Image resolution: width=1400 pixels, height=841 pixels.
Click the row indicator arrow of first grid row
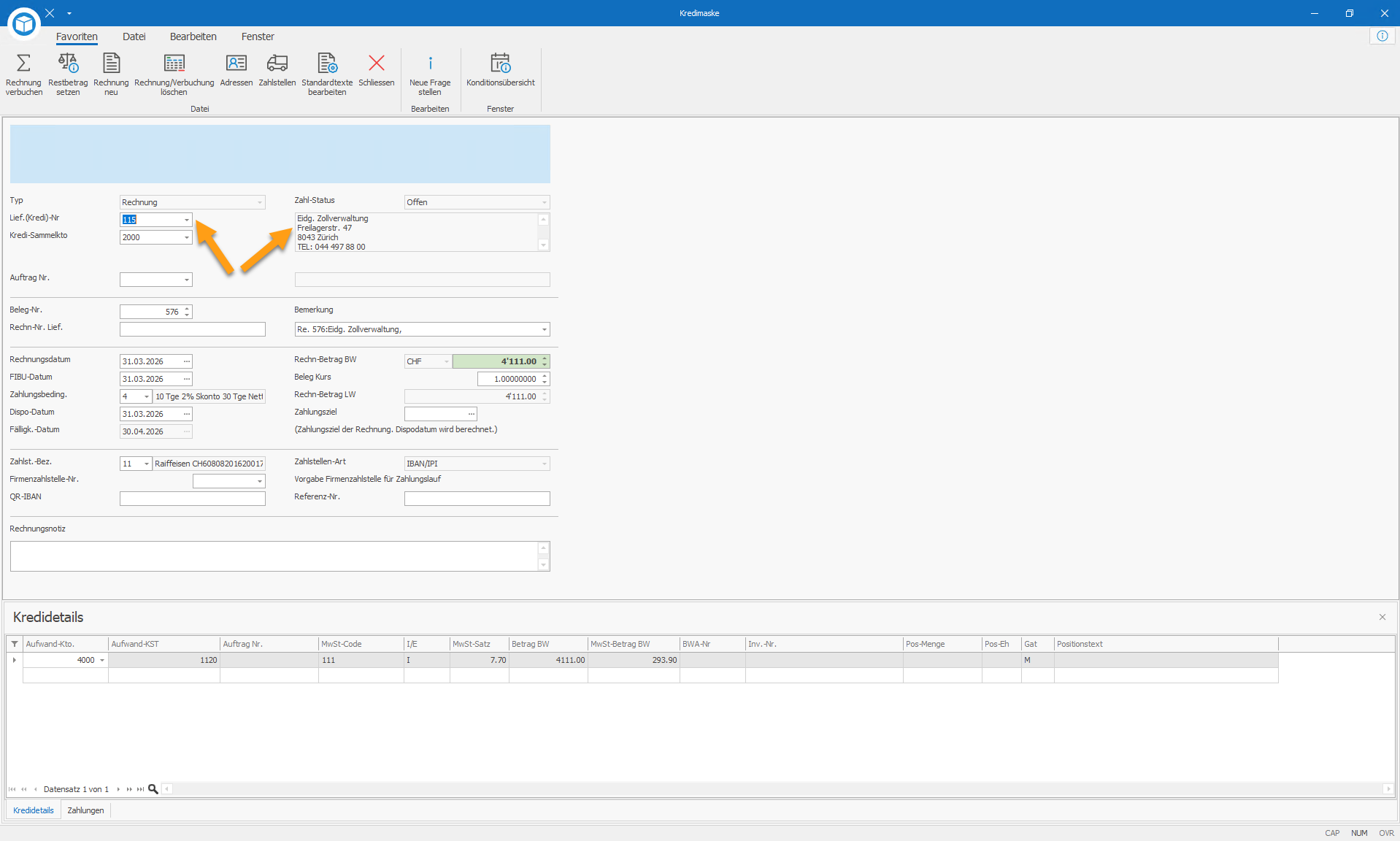[15, 660]
